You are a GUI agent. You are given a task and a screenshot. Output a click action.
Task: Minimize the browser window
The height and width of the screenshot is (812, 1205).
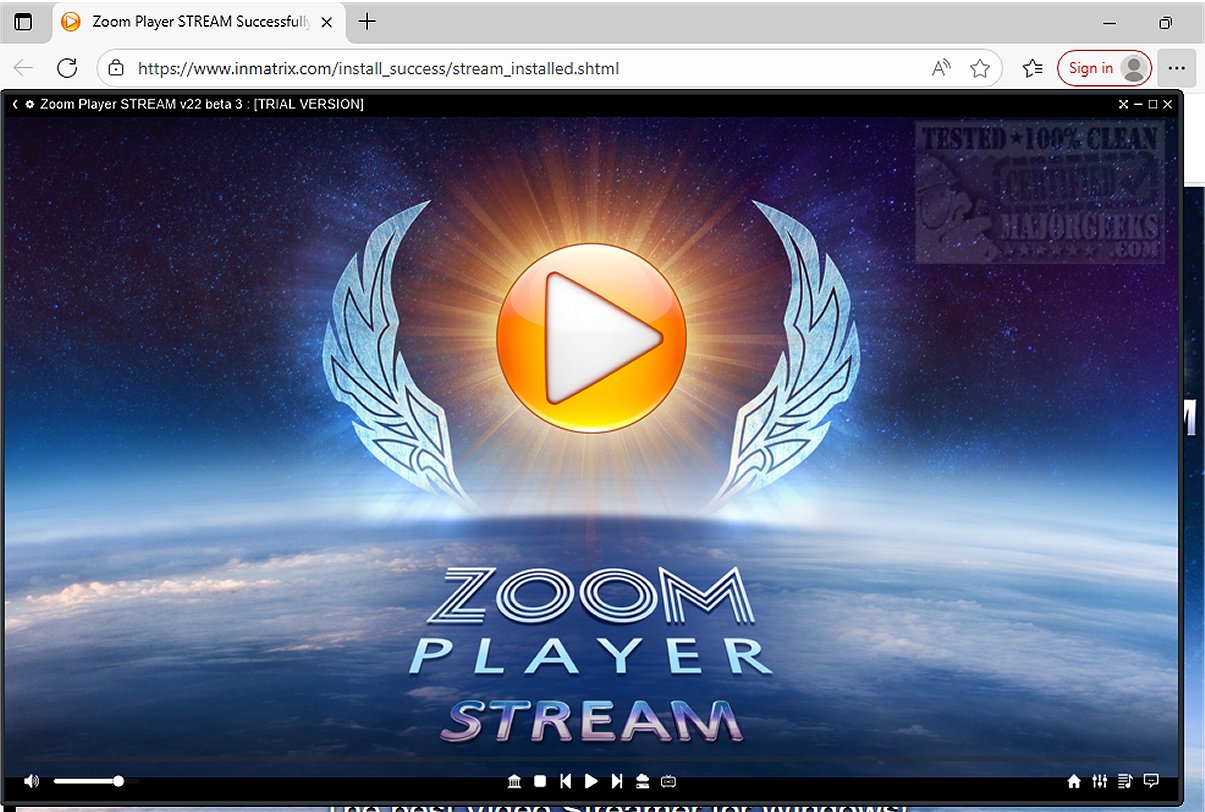click(1110, 22)
